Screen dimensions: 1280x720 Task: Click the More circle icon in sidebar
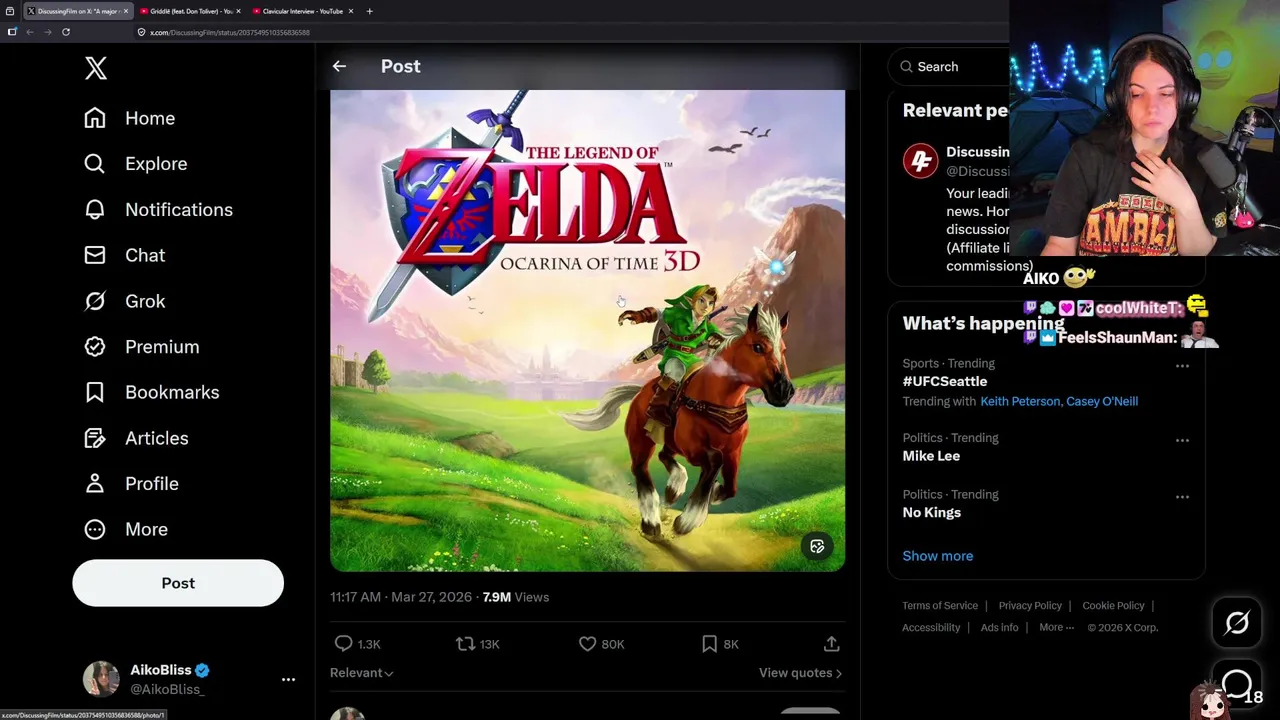point(95,529)
